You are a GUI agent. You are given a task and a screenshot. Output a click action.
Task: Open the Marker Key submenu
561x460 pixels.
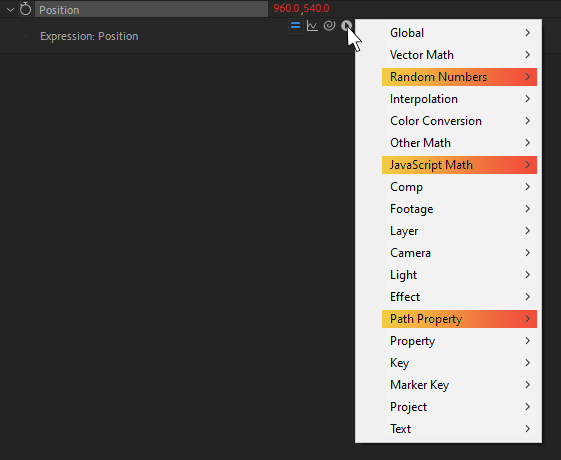point(459,385)
